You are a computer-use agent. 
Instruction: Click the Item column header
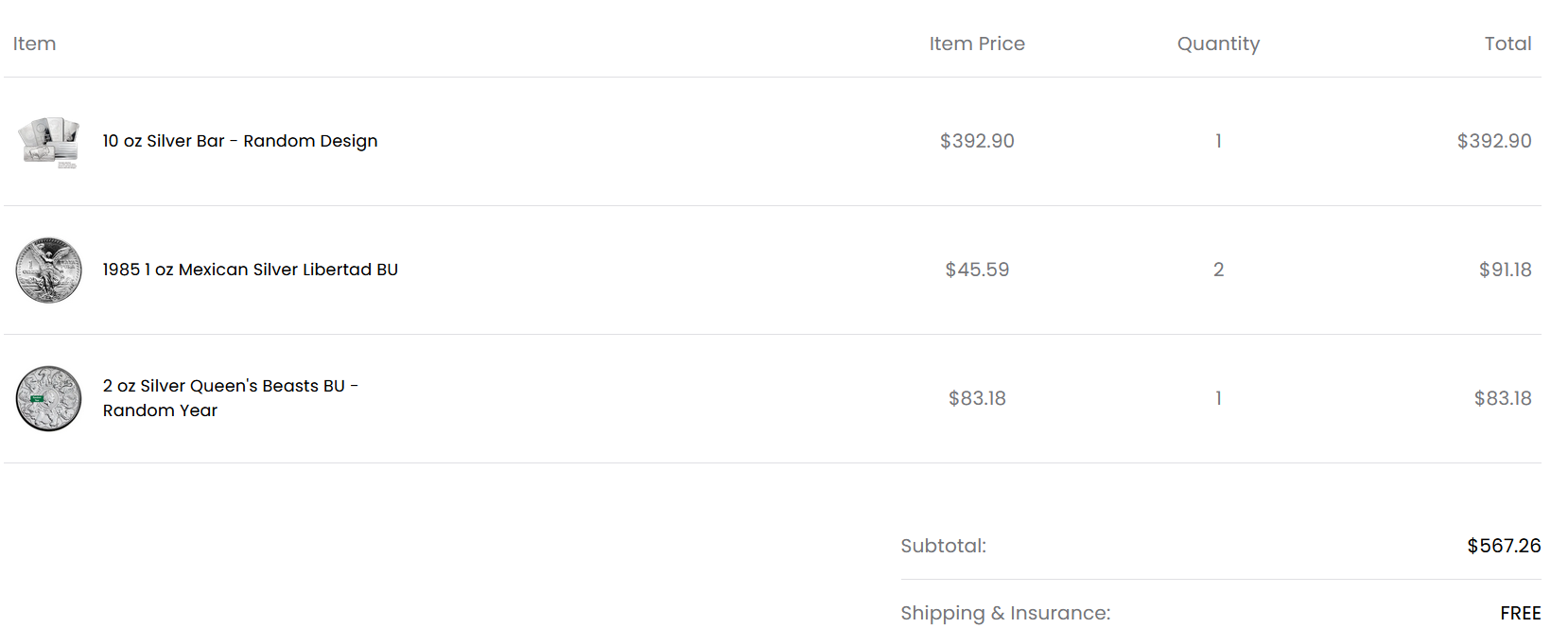tap(35, 44)
